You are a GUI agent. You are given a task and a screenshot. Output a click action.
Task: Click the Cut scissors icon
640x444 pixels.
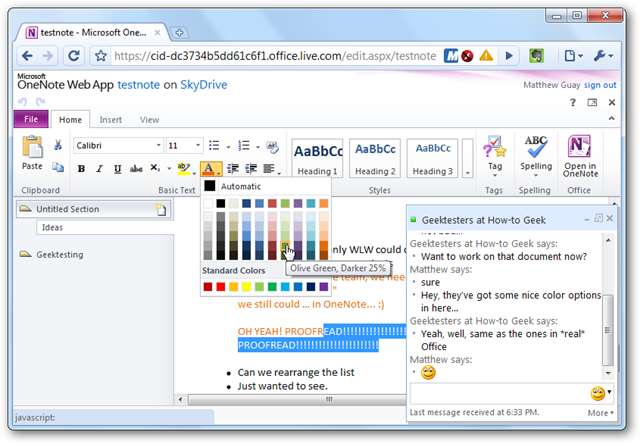(58, 144)
